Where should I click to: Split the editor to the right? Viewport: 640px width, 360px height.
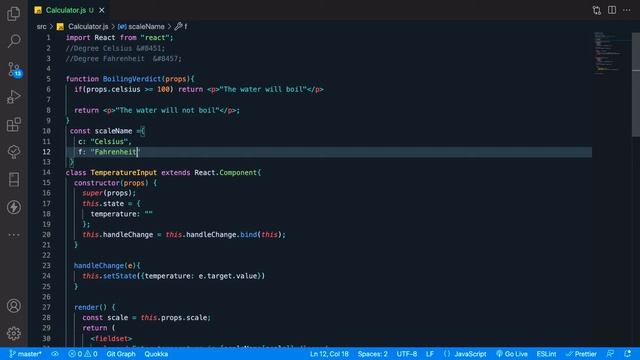click(x=611, y=10)
